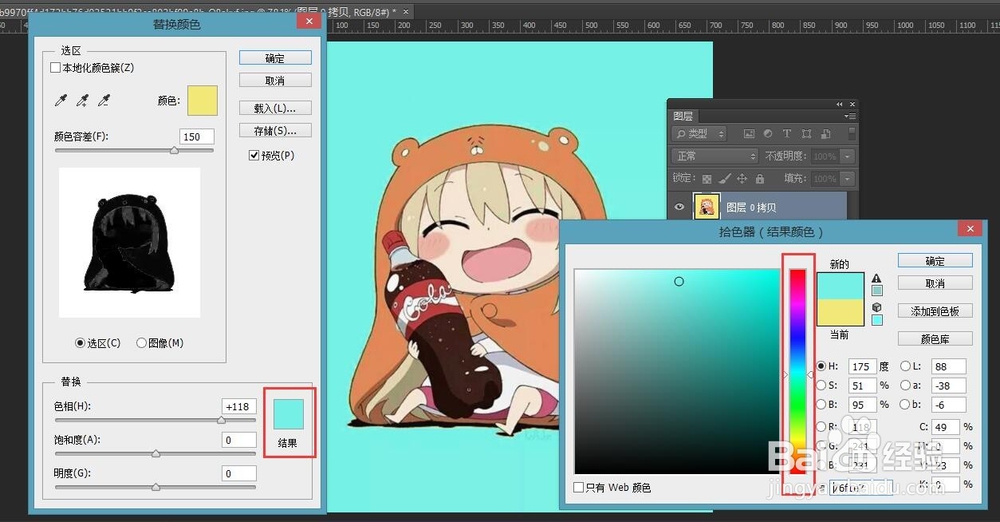Click the yellow sampled color swatch
Image resolution: width=1000 pixels, height=522 pixels.
click(x=202, y=101)
